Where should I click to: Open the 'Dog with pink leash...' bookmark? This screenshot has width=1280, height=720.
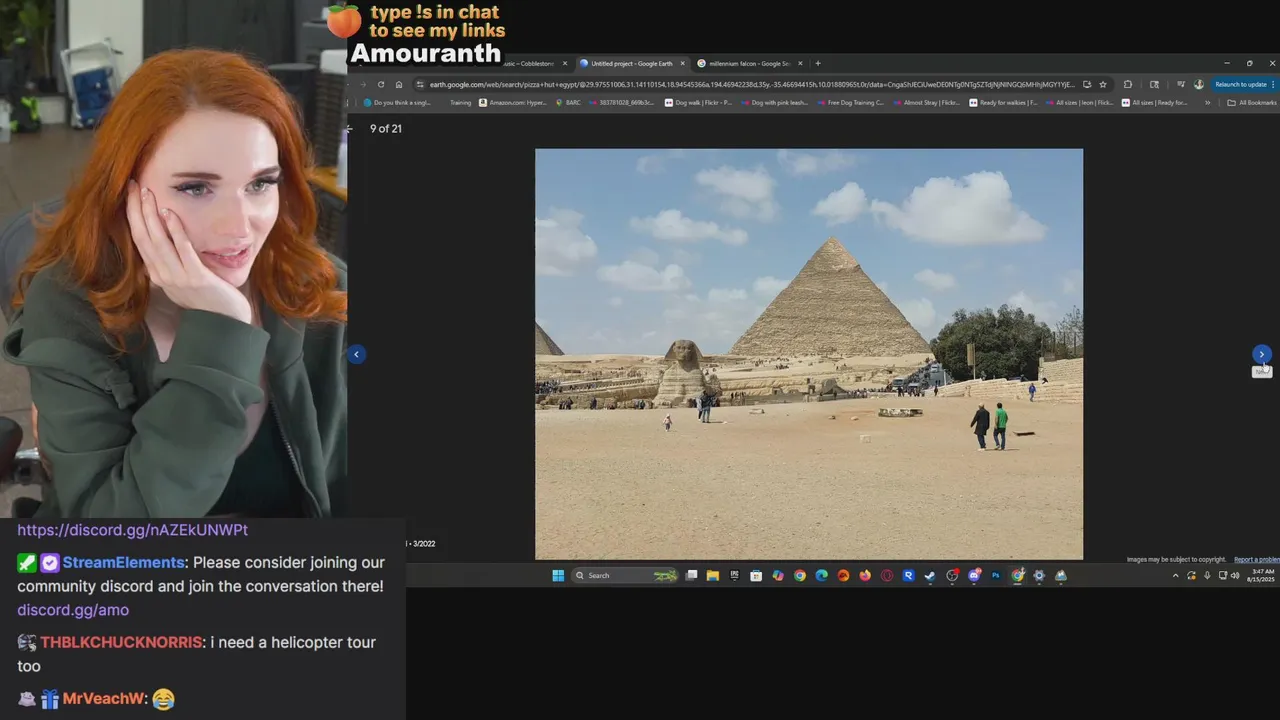[x=773, y=102]
